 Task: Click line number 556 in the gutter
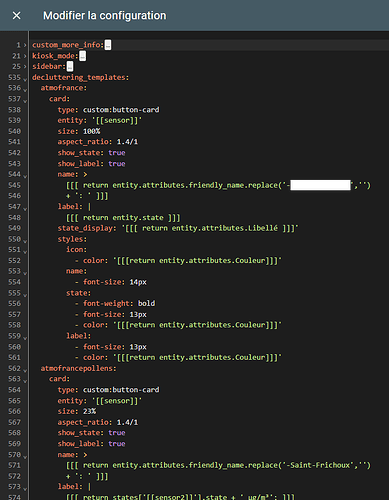click(x=14, y=304)
